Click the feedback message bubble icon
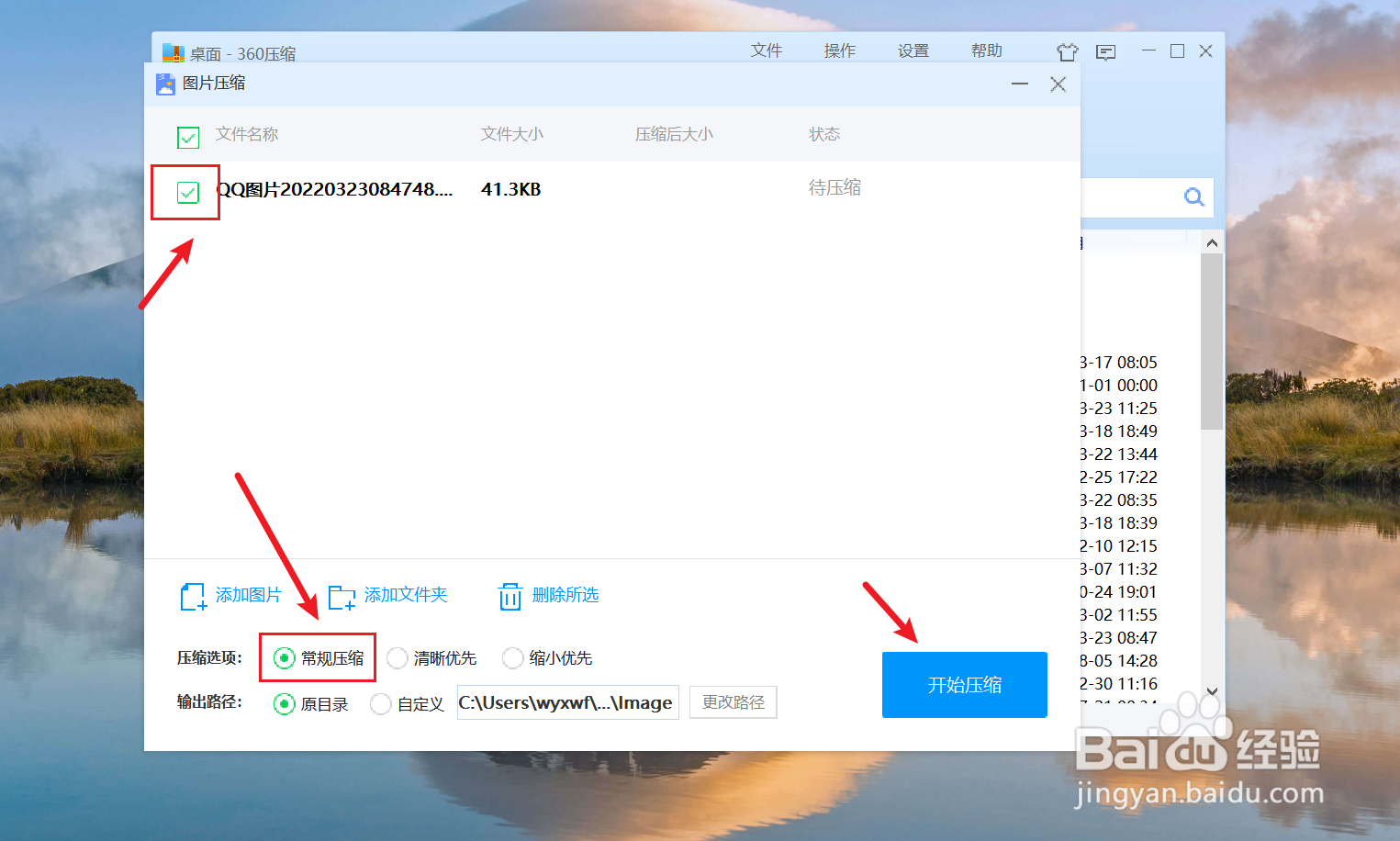The height and width of the screenshot is (841, 1400). click(1105, 52)
